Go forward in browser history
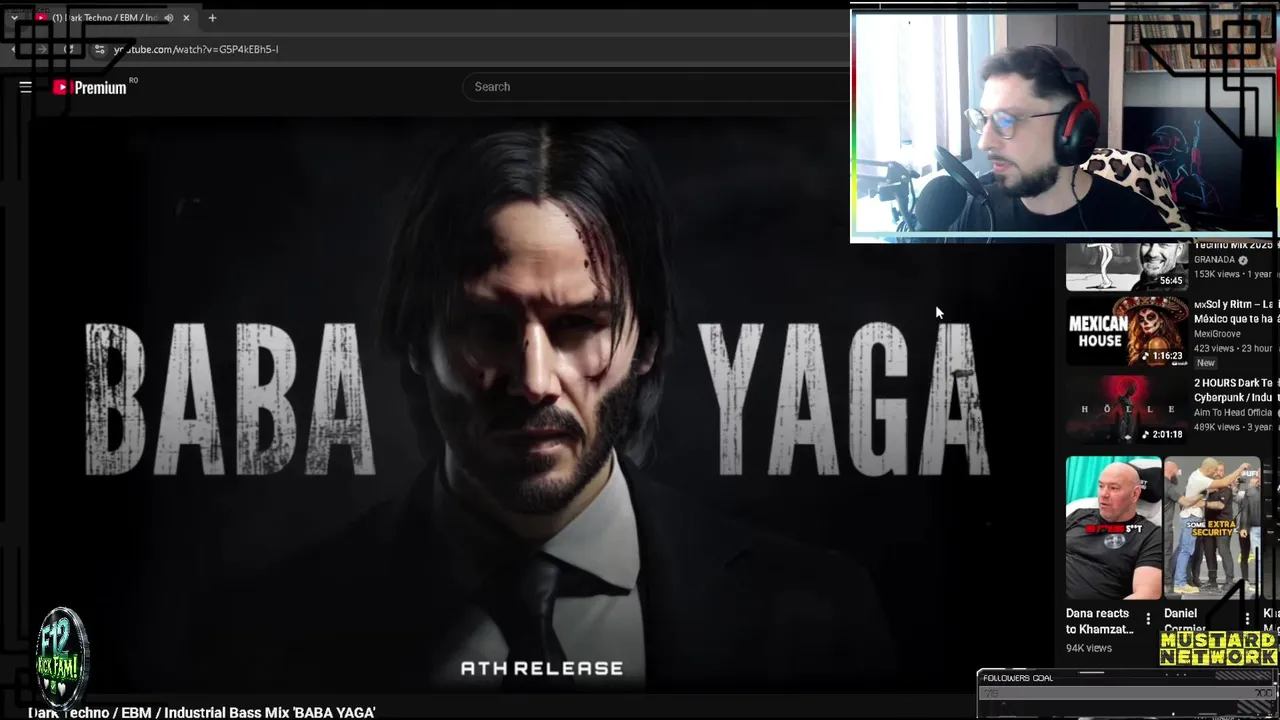Image resolution: width=1280 pixels, height=720 pixels. coord(41,49)
